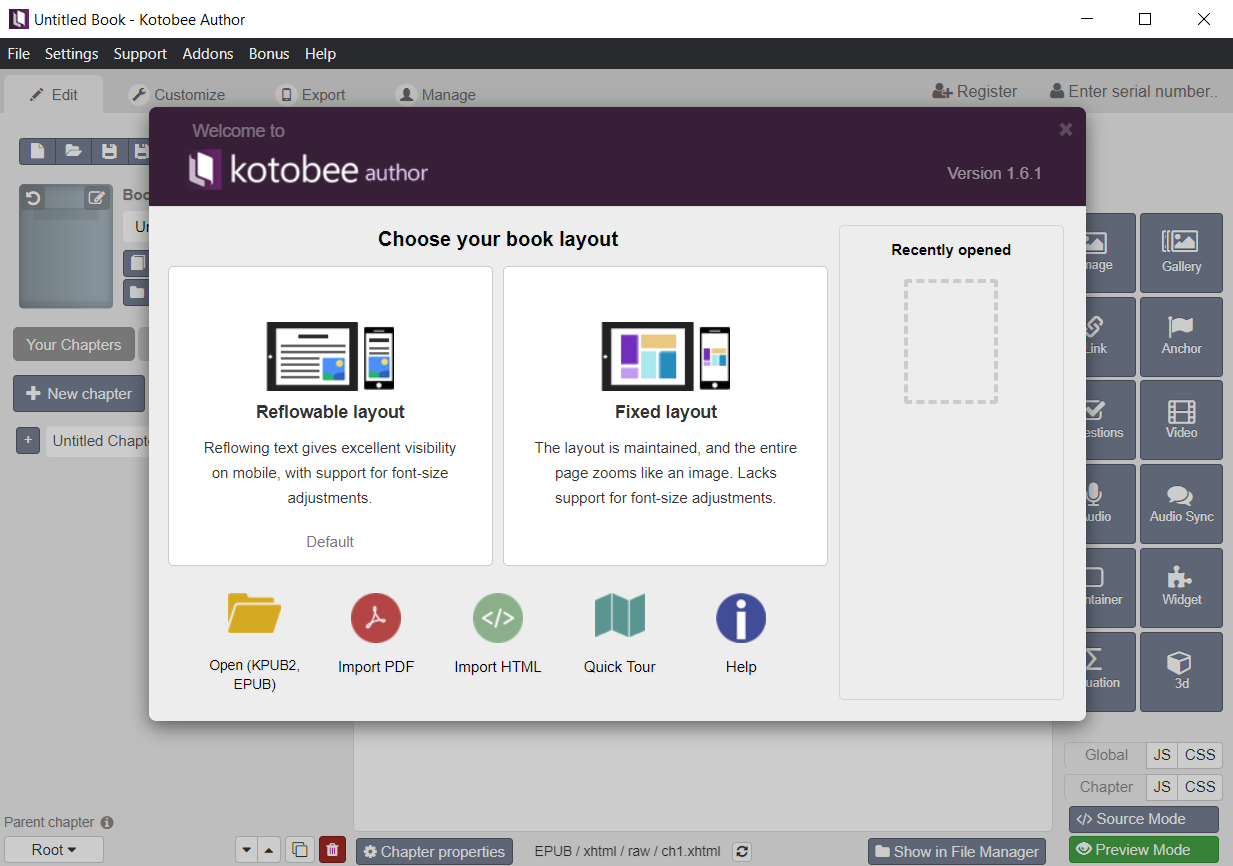Click Open KPUB2/EPUB folder icon
Image resolution: width=1233 pixels, height=866 pixels.
[254, 614]
